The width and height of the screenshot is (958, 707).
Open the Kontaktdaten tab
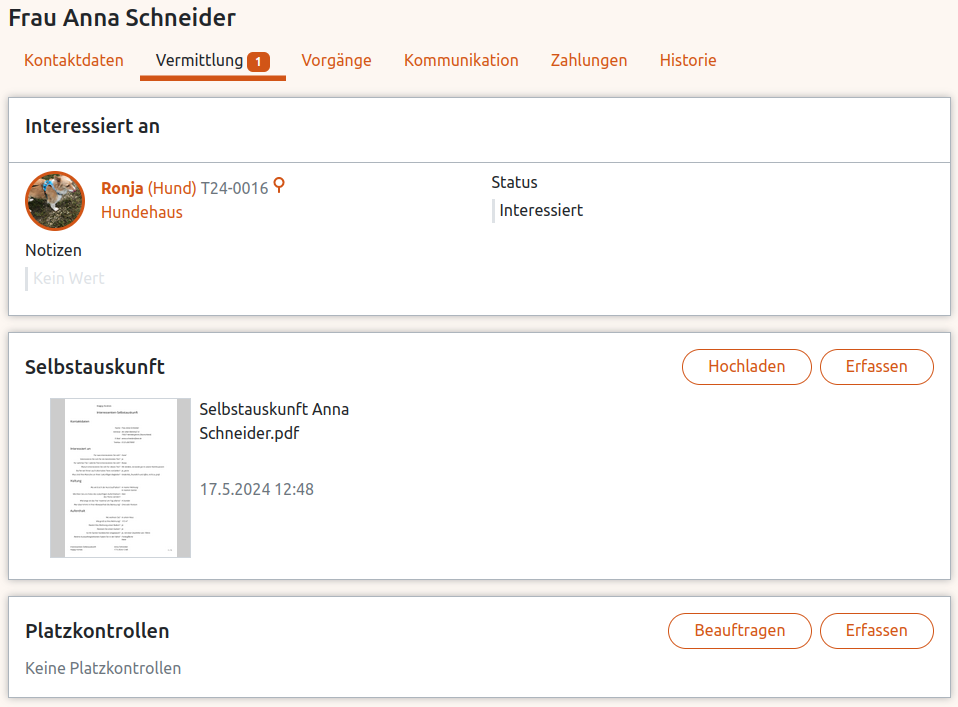coord(74,60)
